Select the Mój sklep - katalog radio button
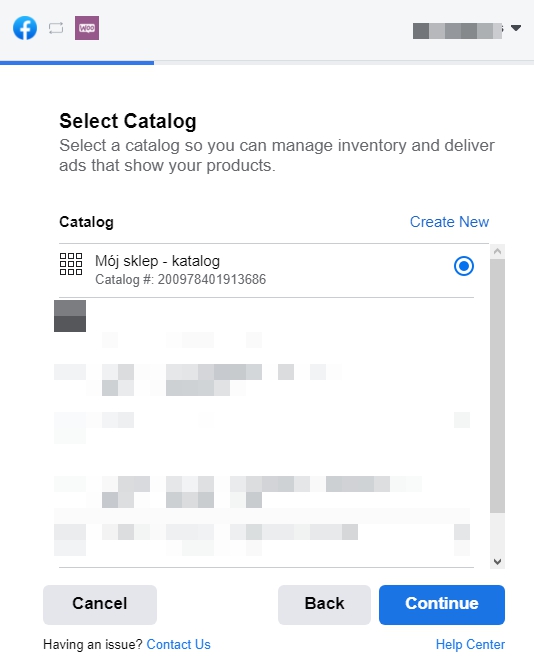The height and width of the screenshot is (659, 534). pos(464,266)
